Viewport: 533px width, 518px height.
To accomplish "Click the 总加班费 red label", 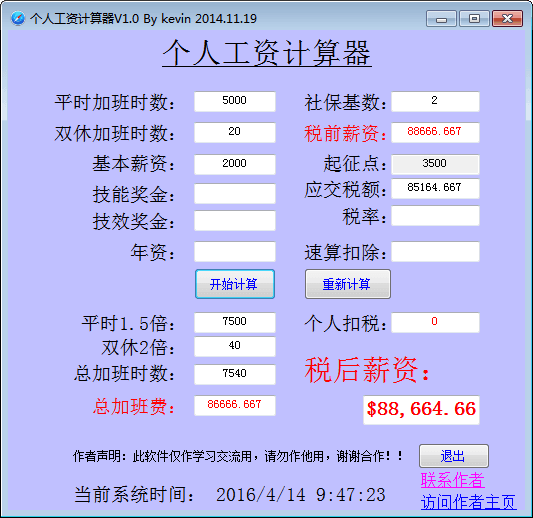I will pos(134,406).
